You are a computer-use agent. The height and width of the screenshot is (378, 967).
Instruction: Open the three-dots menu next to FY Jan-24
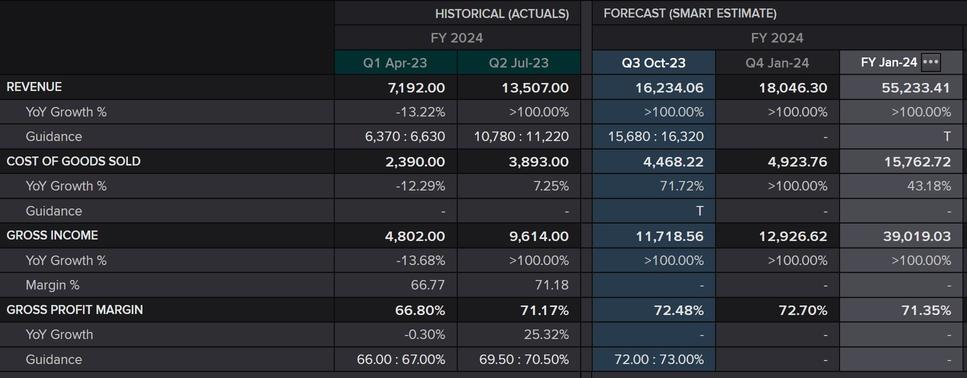931,62
